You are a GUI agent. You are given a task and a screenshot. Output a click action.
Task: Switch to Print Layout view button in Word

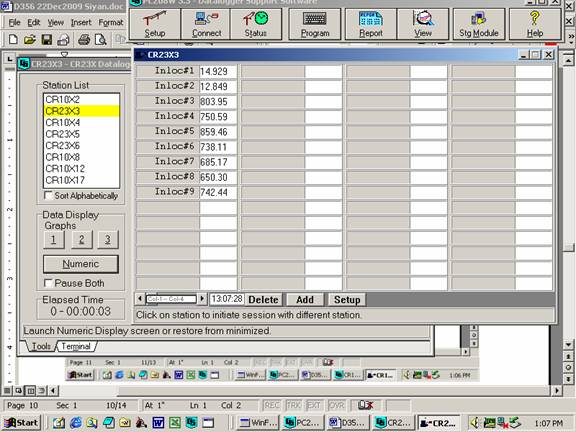click(x=30, y=390)
